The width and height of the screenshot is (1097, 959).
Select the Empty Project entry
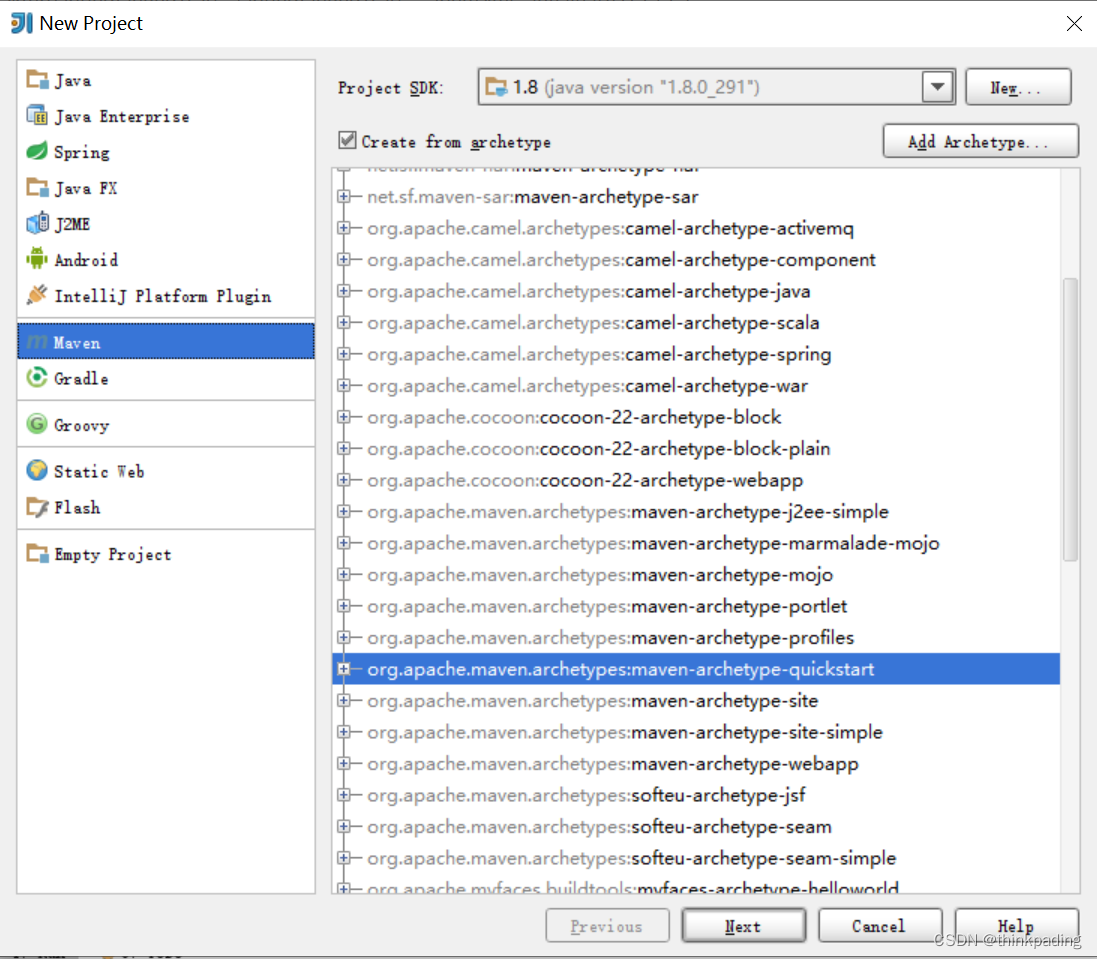click(x=166, y=554)
